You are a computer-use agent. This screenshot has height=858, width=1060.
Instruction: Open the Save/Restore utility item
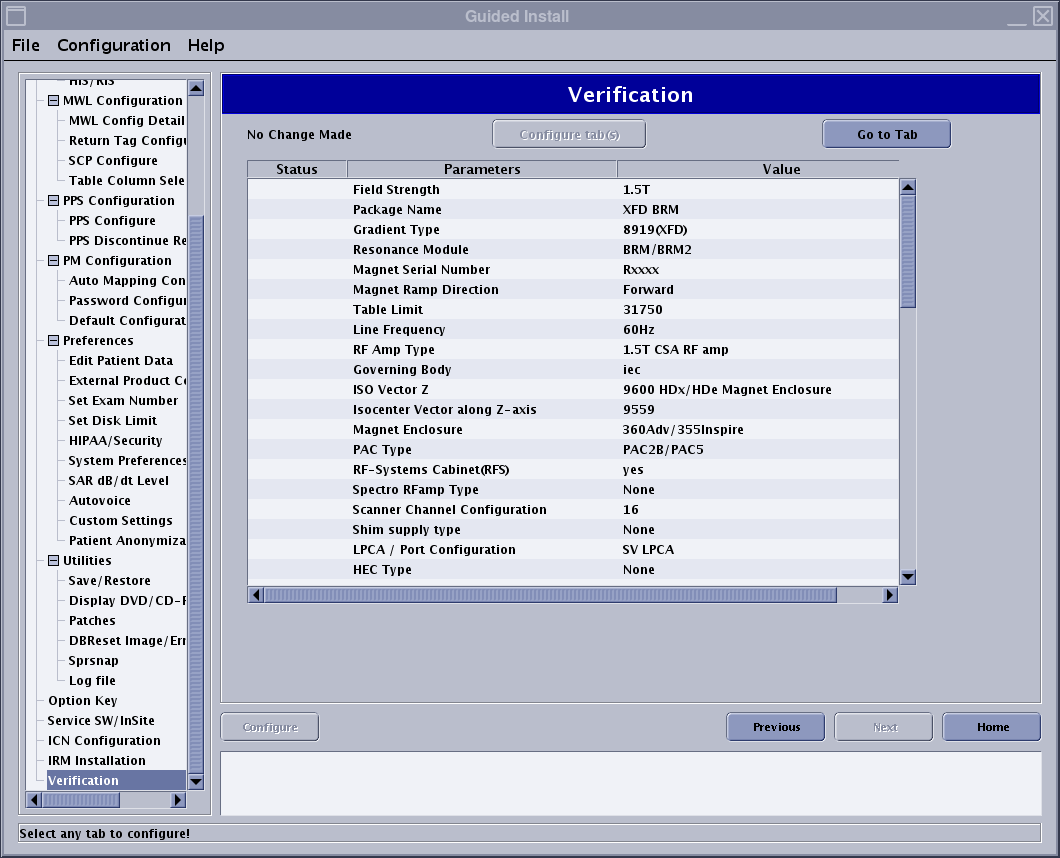click(x=110, y=581)
